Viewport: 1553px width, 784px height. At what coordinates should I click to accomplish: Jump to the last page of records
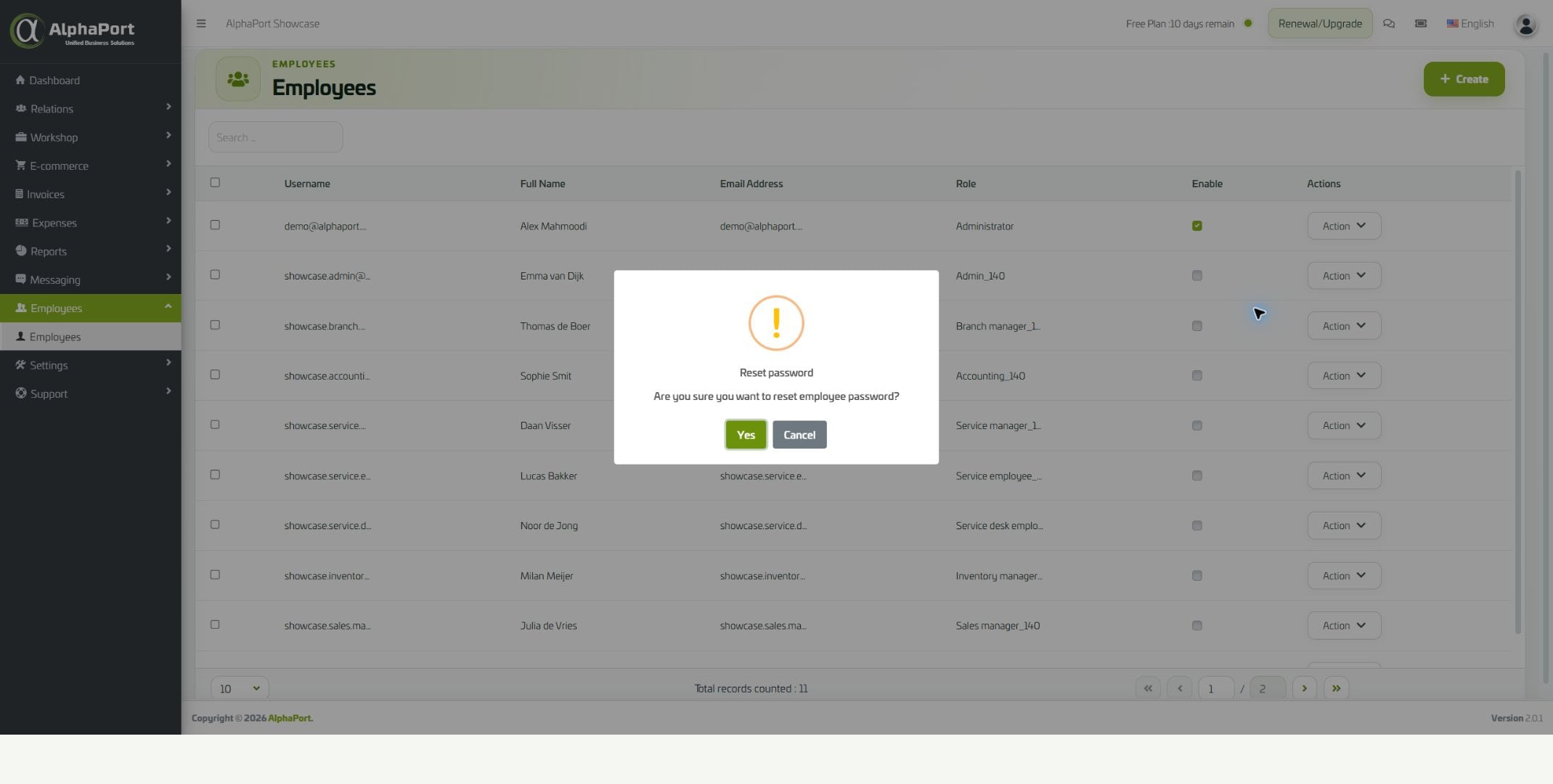(1337, 688)
